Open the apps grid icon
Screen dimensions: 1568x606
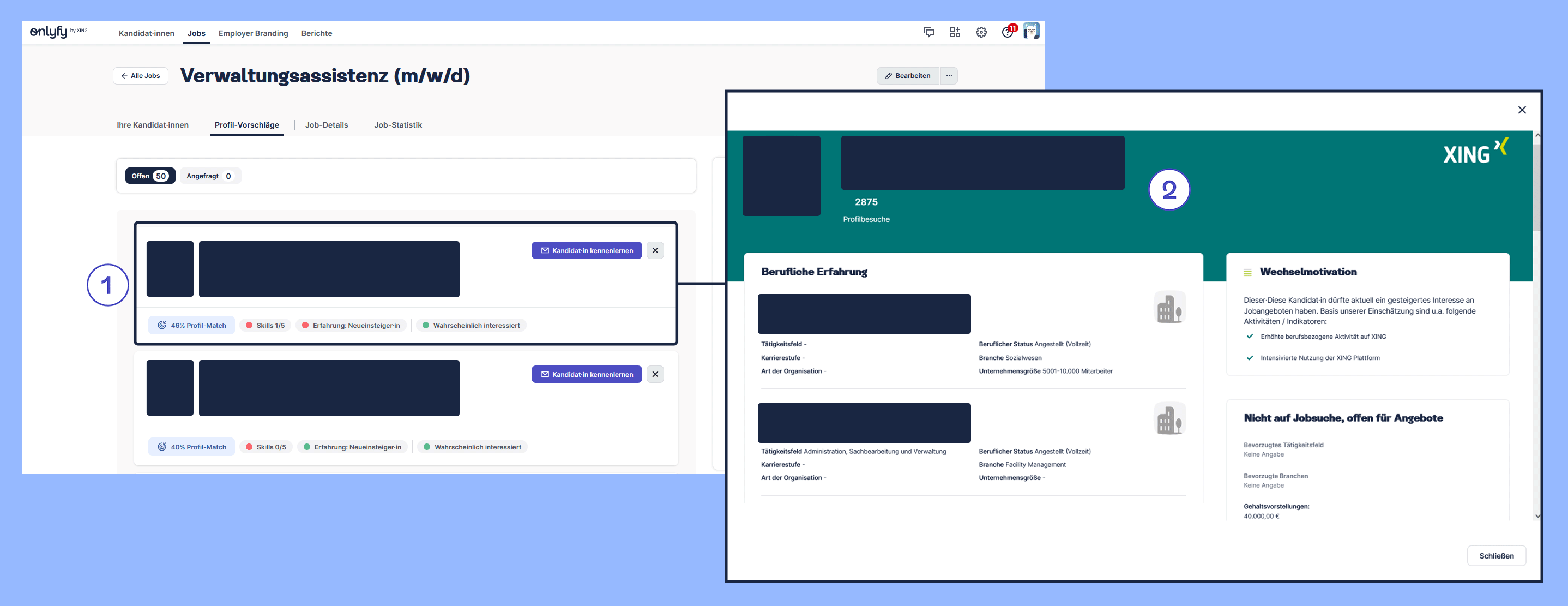[x=955, y=32]
